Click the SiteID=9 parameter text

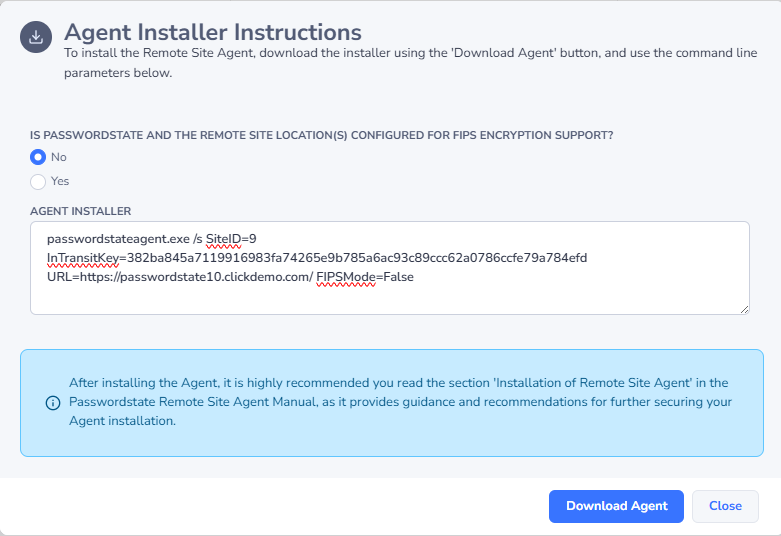coord(231,239)
